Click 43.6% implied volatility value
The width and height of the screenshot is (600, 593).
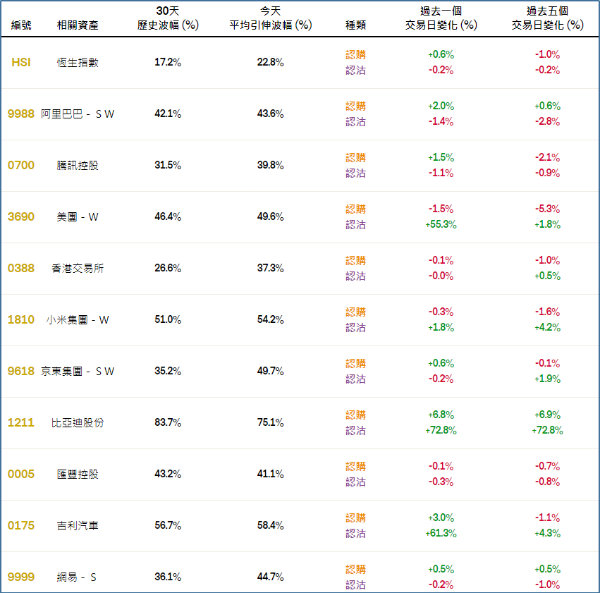coord(271,114)
